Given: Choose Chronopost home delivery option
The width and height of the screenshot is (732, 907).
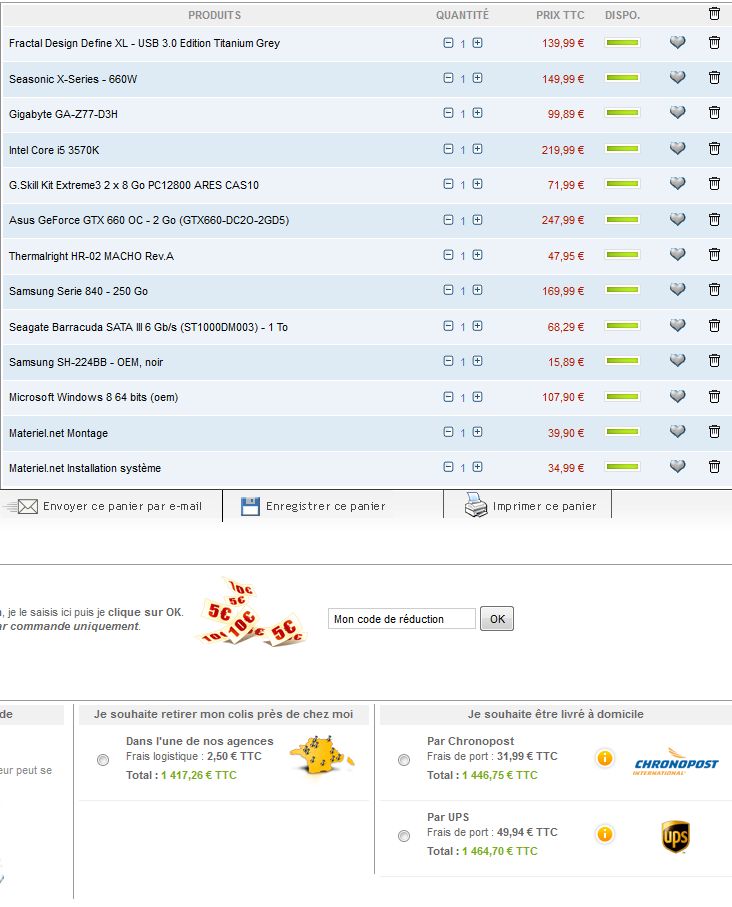Looking at the screenshot, I should (404, 759).
